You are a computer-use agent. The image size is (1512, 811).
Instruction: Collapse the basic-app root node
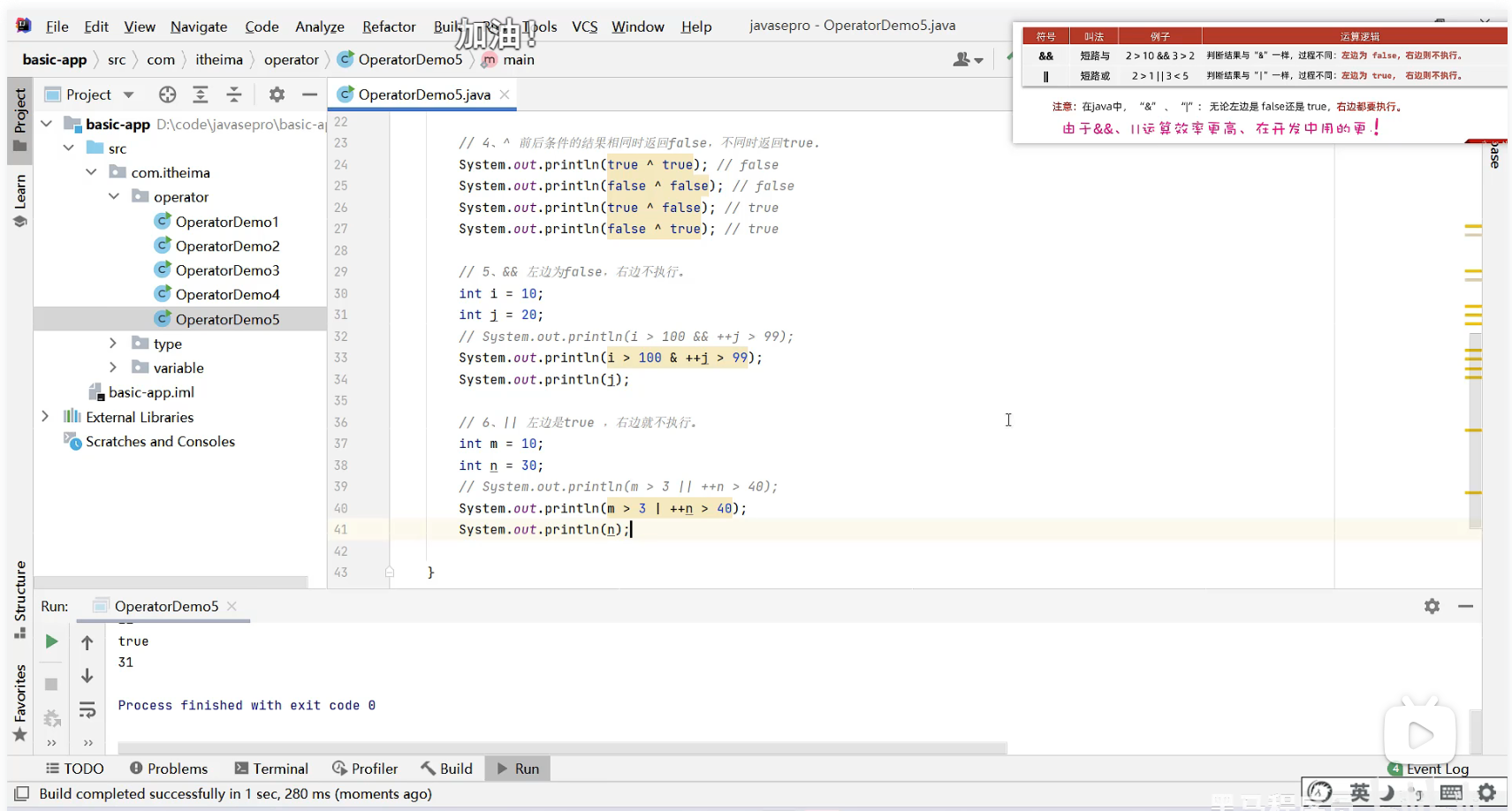click(x=47, y=124)
